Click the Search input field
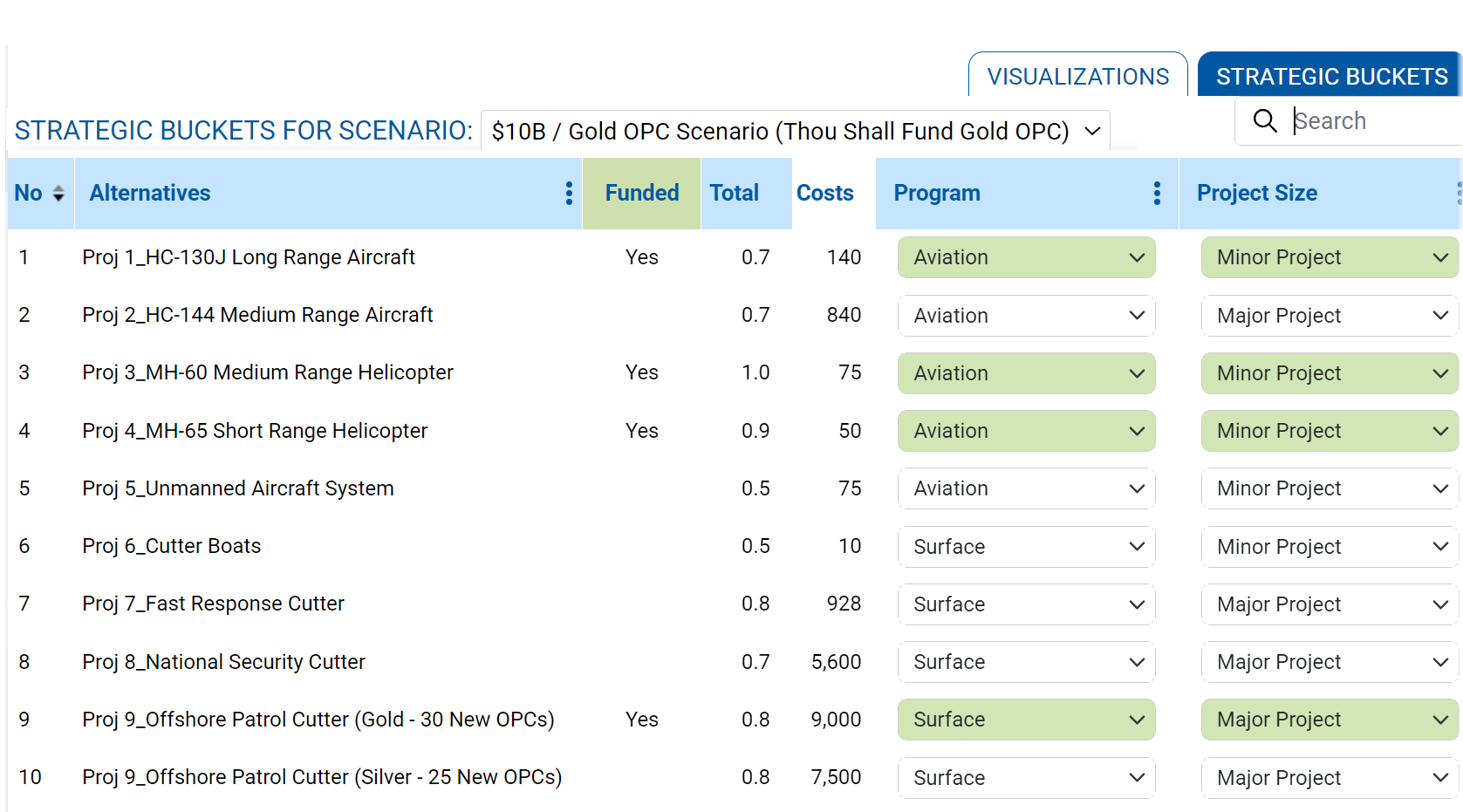Image resolution: width=1463 pixels, height=812 pixels. click(1376, 120)
